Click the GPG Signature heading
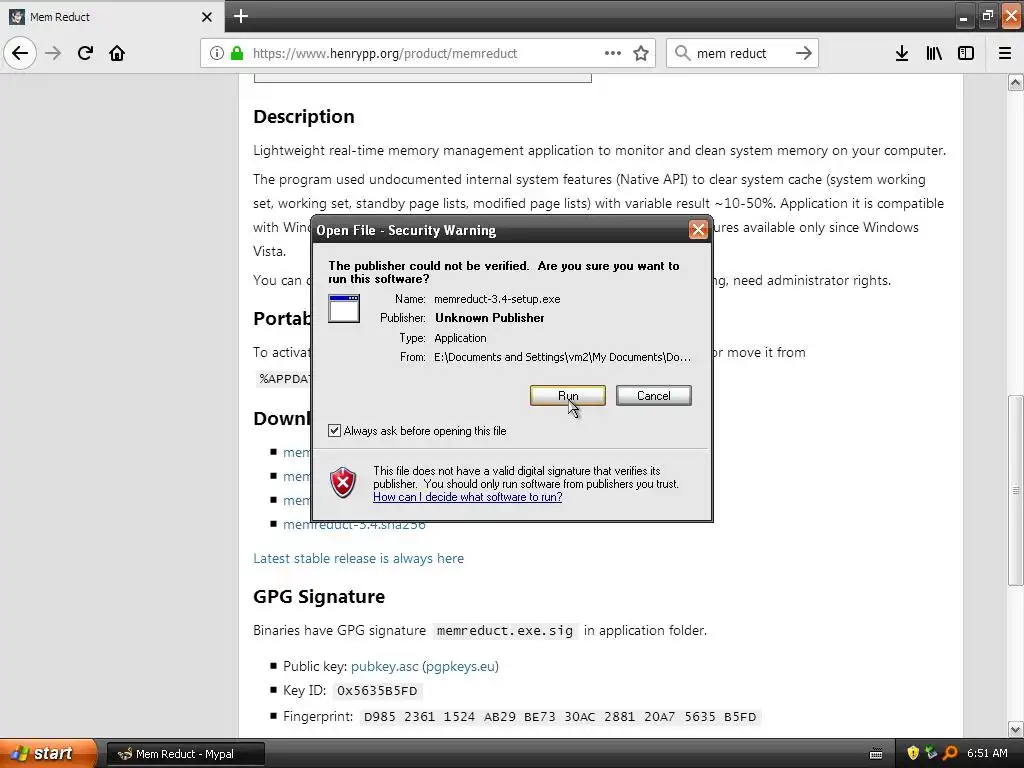The width and height of the screenshot is (1024, 768). click(x=319, y=596)
